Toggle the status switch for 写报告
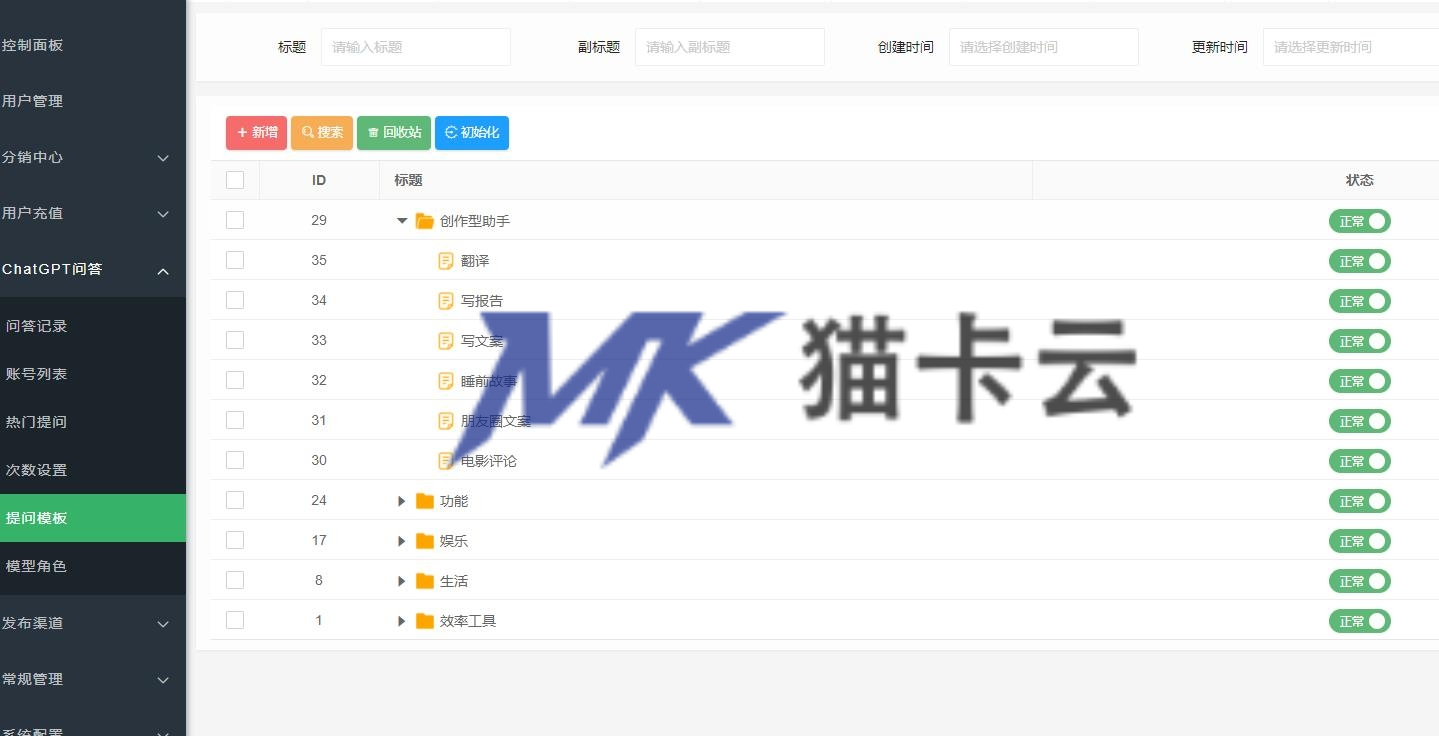The image size is (1439, 736). point(1359,301)
